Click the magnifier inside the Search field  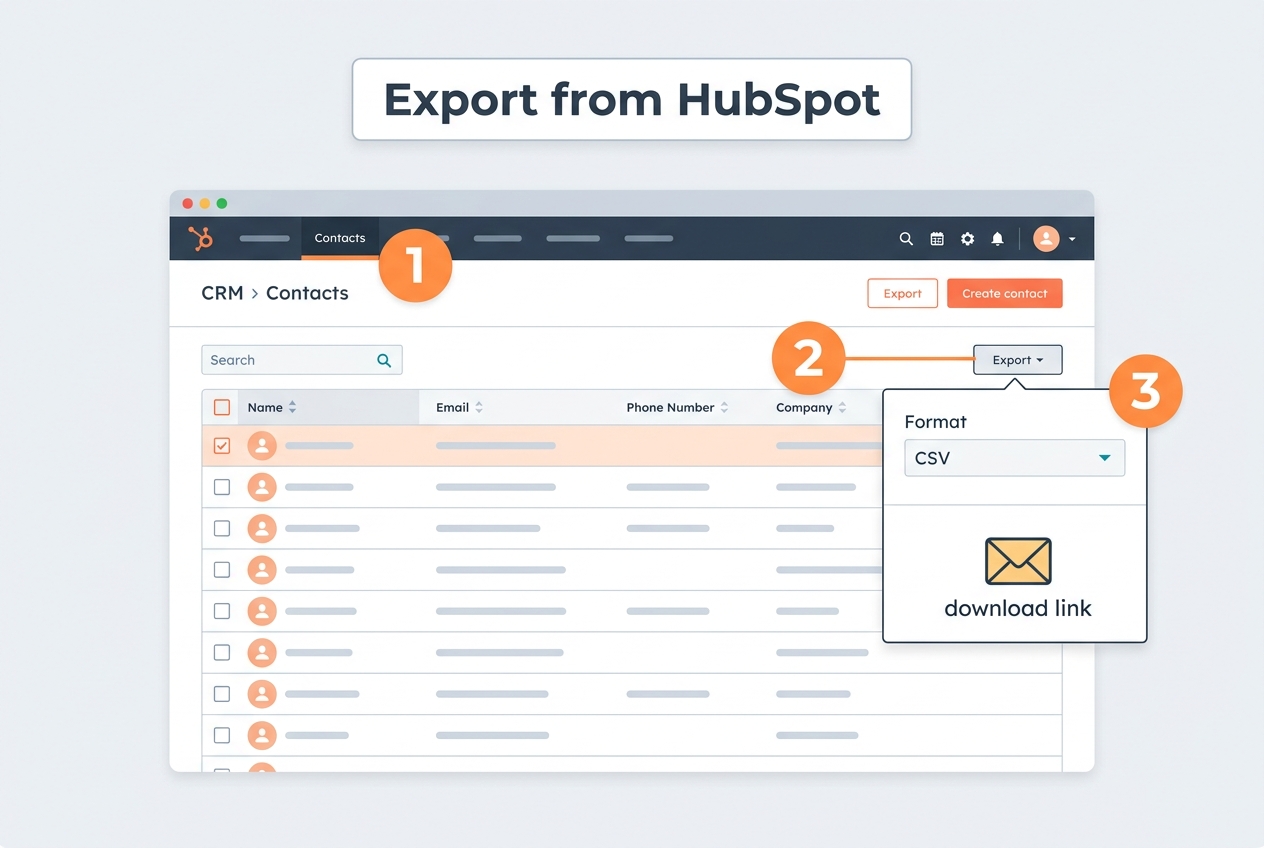[x=384, y=360]
